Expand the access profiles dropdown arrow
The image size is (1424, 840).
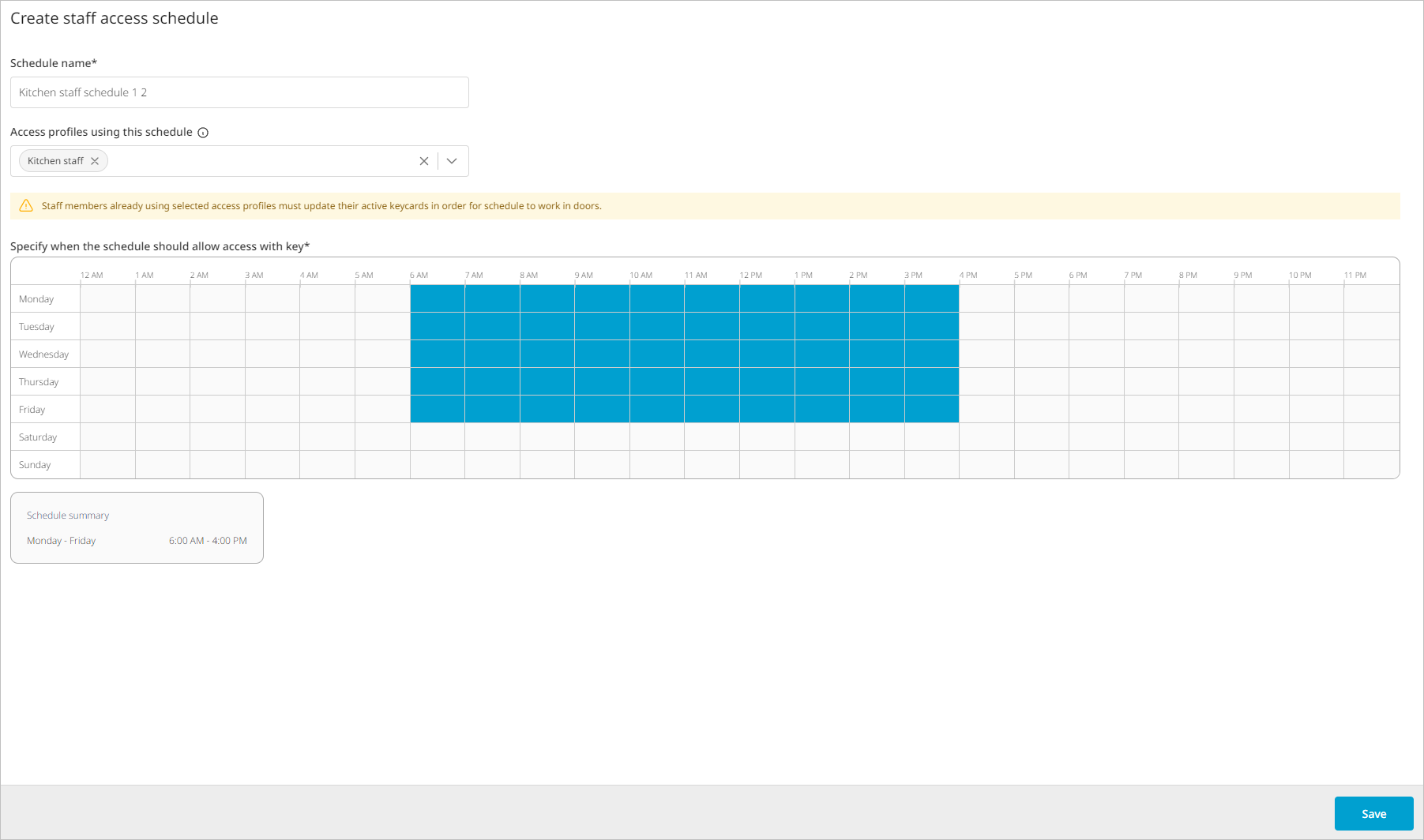(452, 161)
